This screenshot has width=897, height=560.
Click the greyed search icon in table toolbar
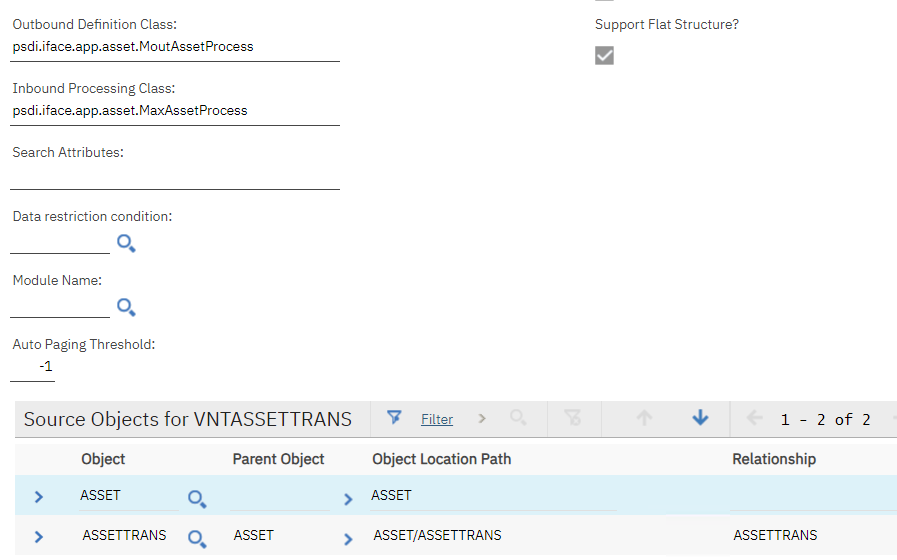point(518,418)
